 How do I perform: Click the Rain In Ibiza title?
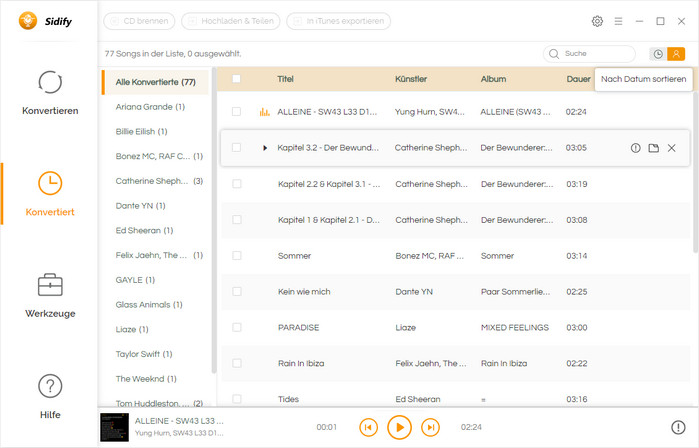(x=301, y=364)
